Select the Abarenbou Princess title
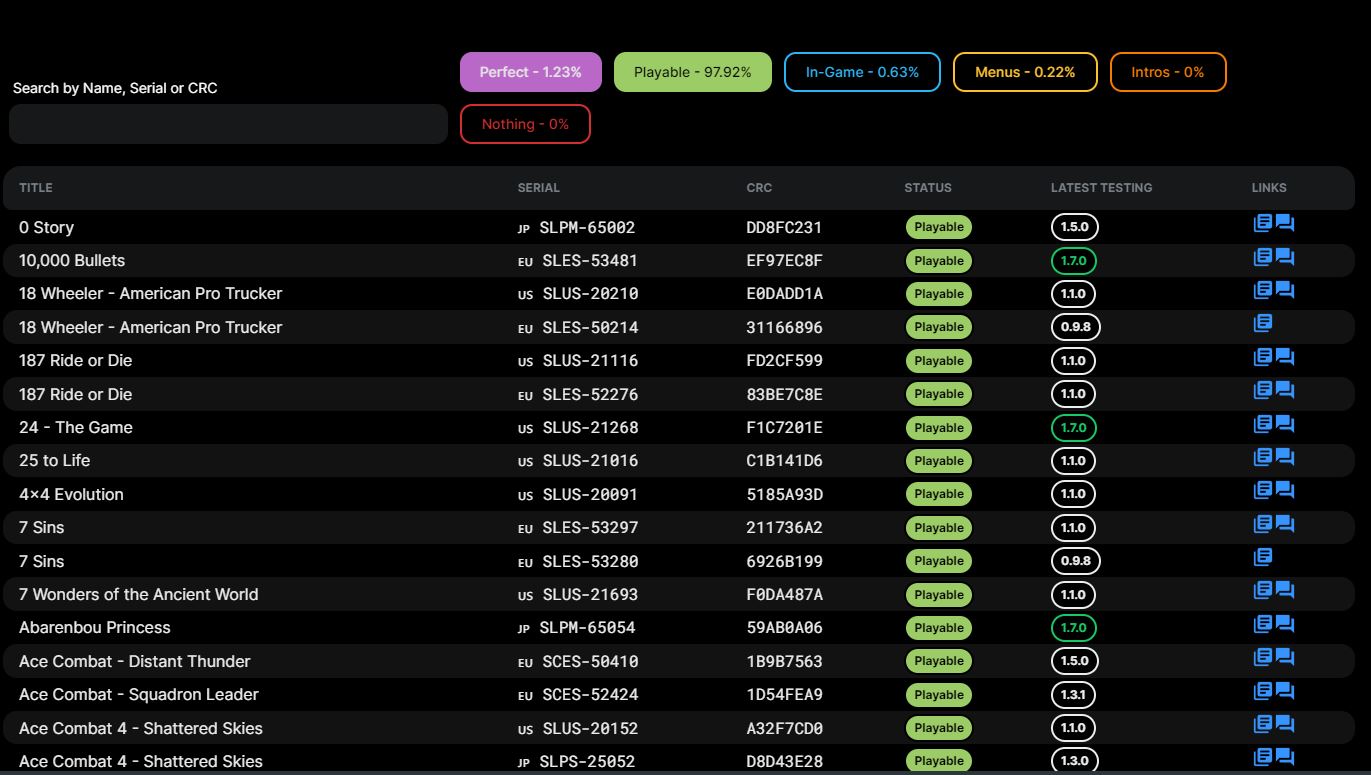This screenshot has width=1371, height=775. pos(95,627)
